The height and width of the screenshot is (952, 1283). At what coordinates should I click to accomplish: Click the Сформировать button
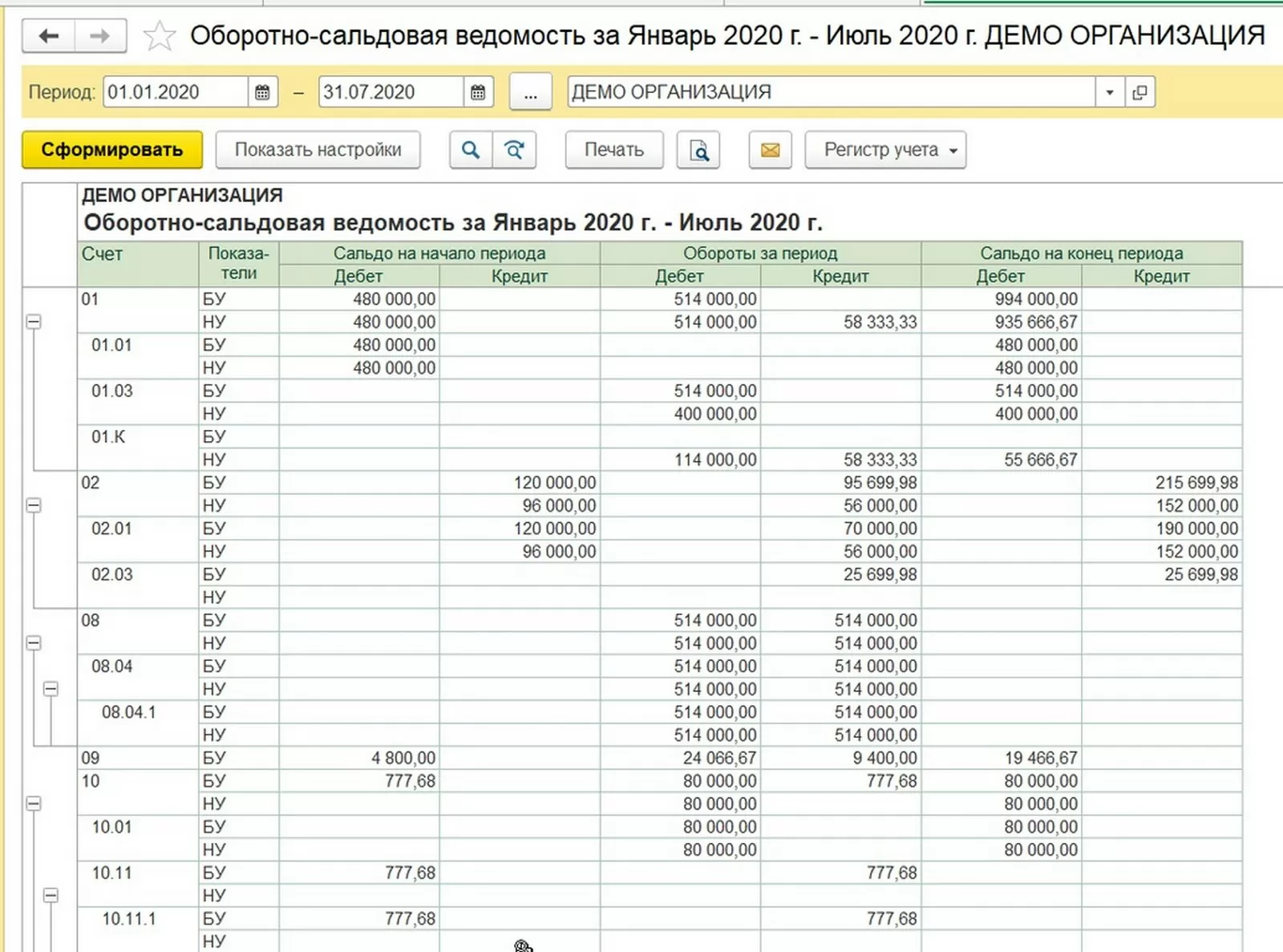point(112,150)
